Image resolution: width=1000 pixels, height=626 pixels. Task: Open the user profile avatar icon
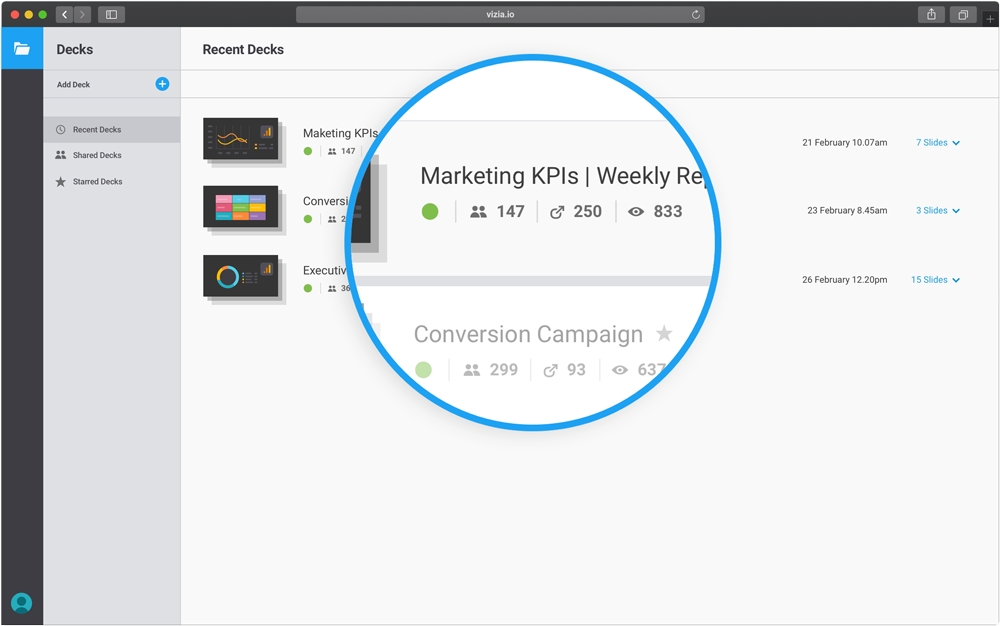point(21,603)
